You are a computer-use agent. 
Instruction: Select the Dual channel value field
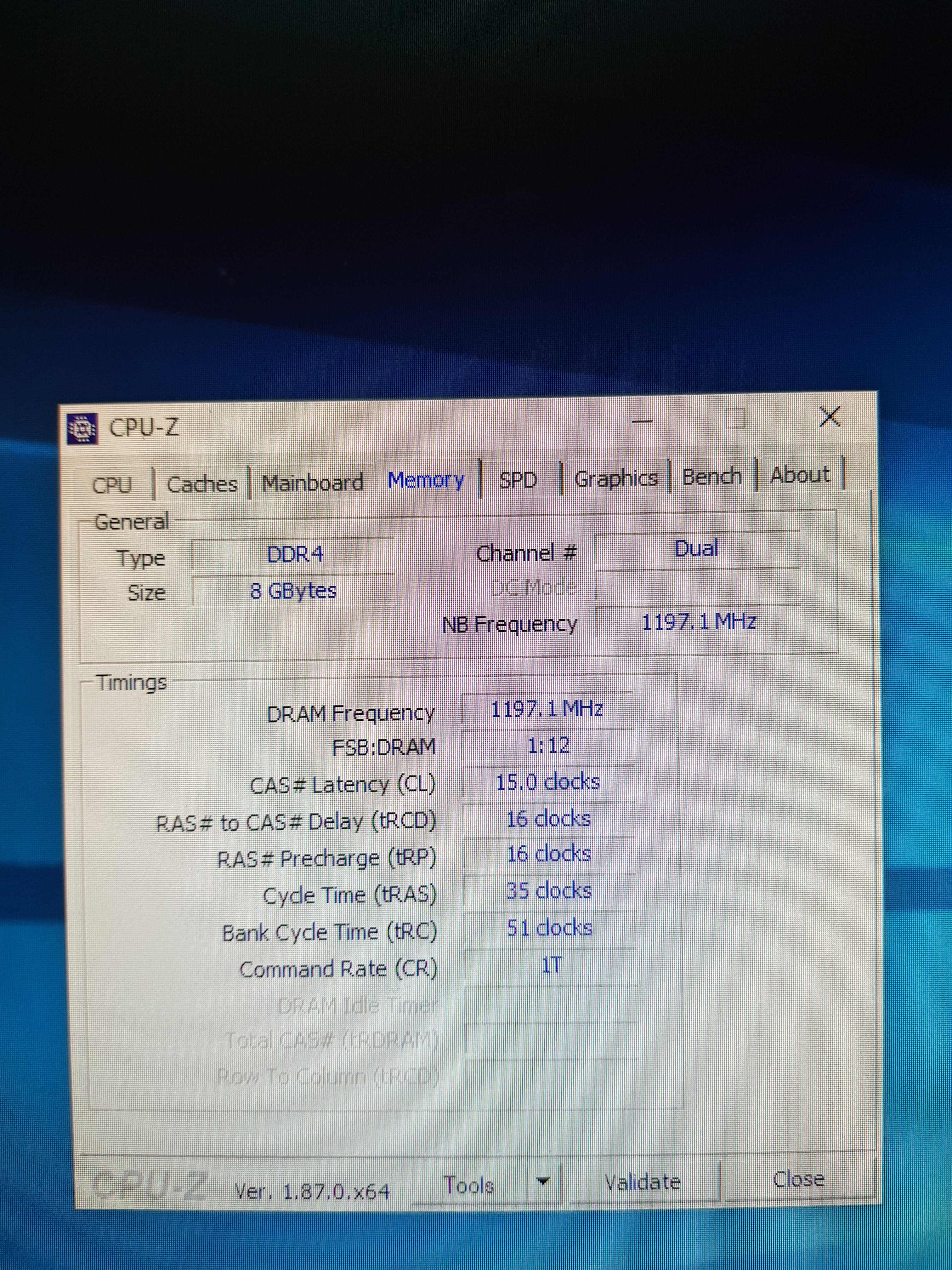point(696,549)
